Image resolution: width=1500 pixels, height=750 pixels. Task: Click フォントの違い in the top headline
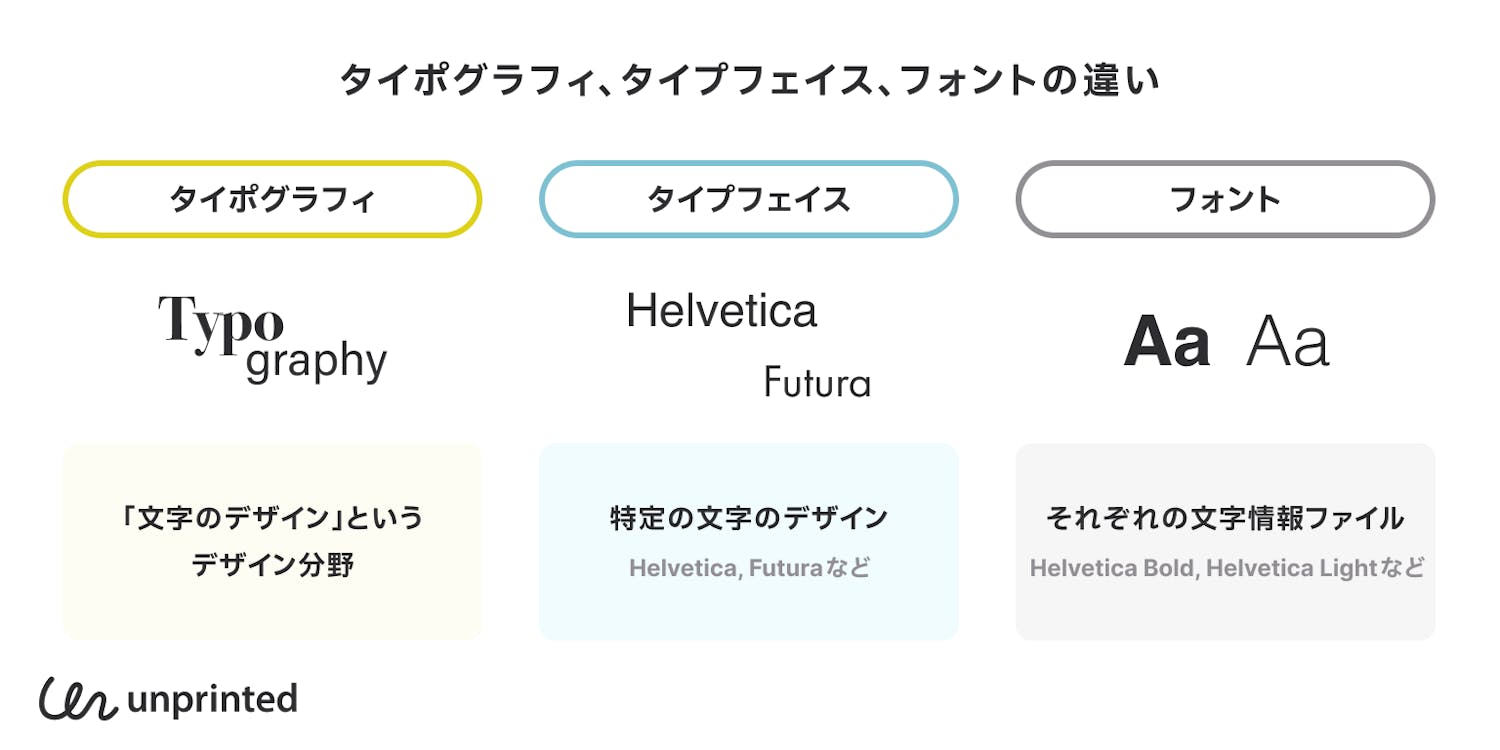click(x=1030, y=81)
